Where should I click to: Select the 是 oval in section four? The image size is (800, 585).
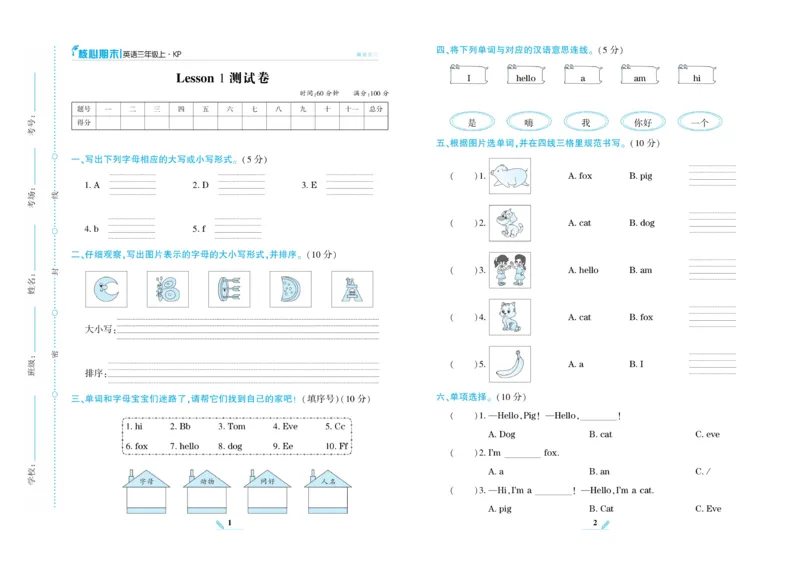tap(471, 120)
